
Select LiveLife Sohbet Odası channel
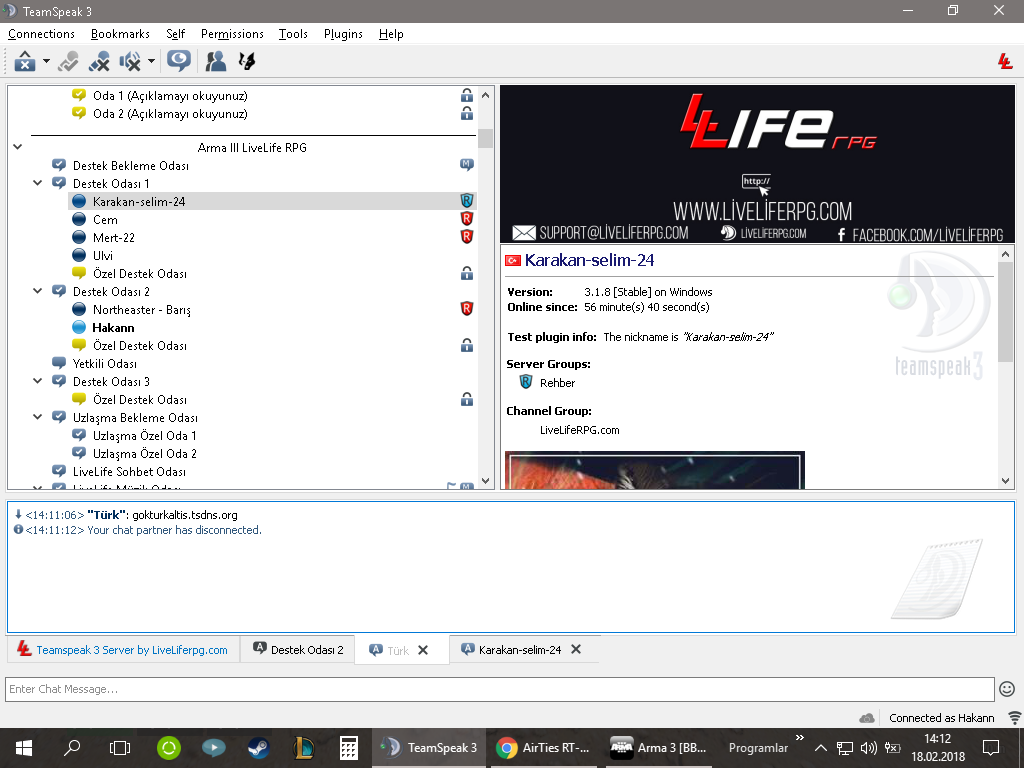pyautogui.click(x=129, y=471)
